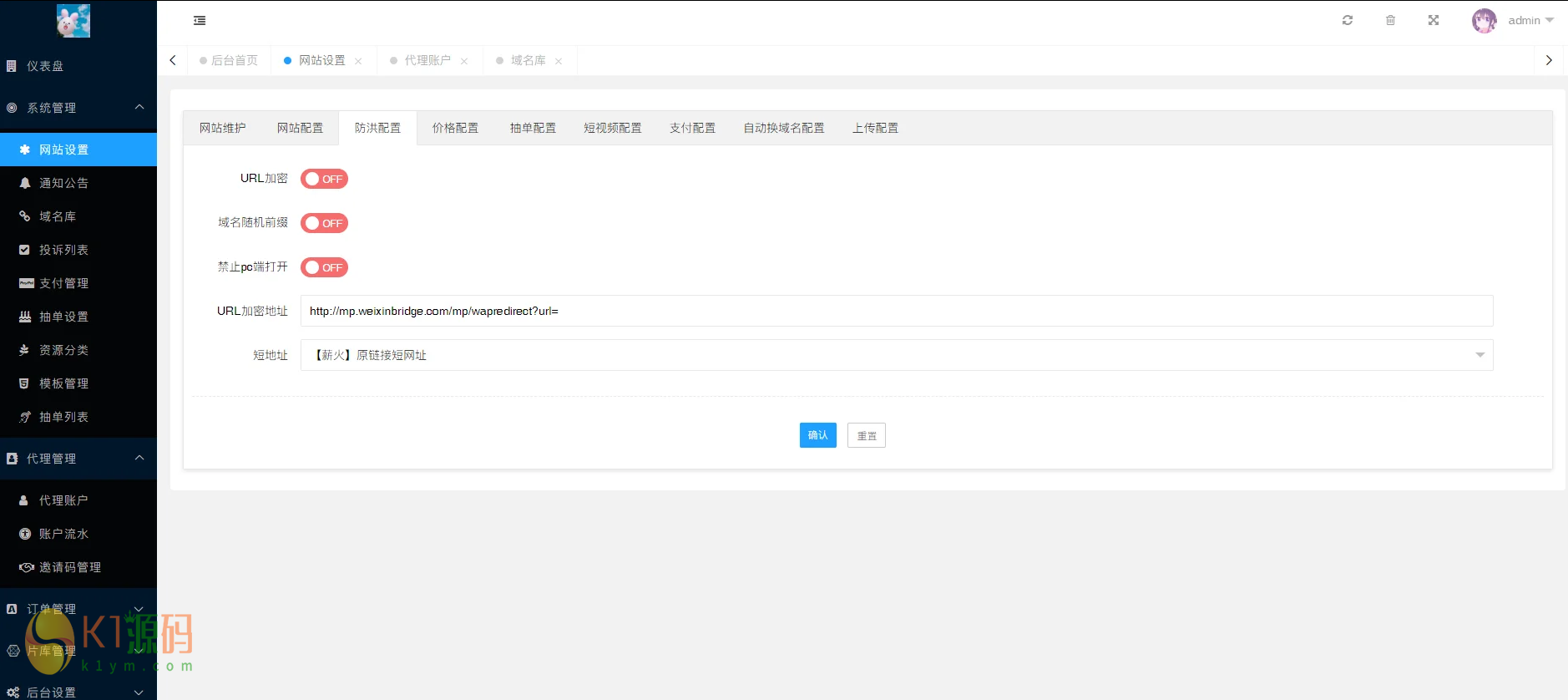Open the 后台首页 page tab

229,60
